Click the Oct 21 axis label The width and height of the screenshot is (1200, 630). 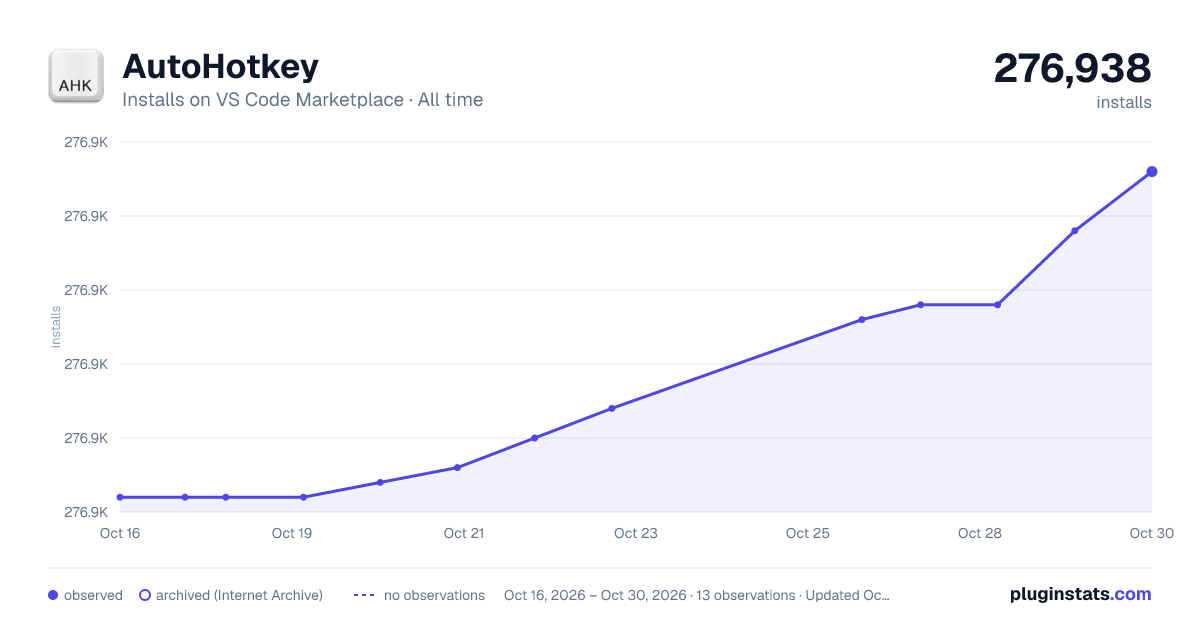pyautogui.click(x=464, y=533)
